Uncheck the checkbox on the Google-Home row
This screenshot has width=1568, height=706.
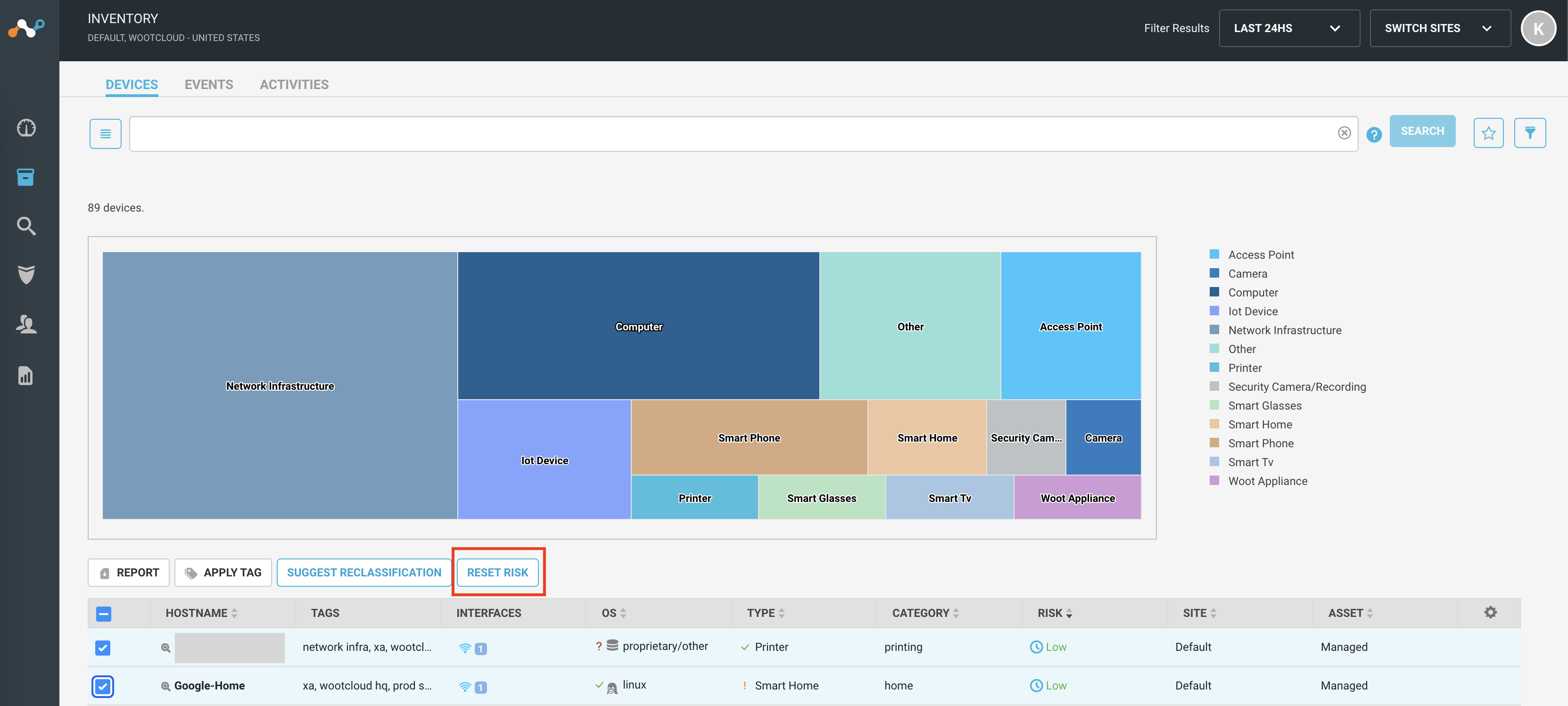(103, 687)
